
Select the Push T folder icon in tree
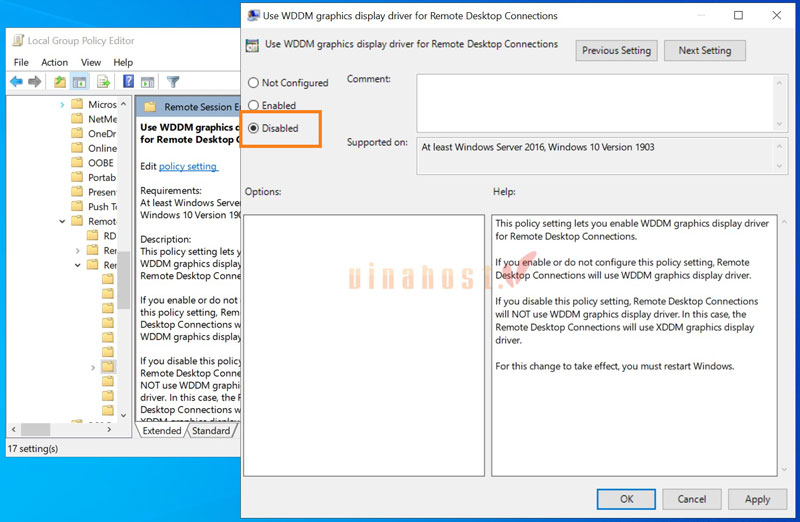77,206
